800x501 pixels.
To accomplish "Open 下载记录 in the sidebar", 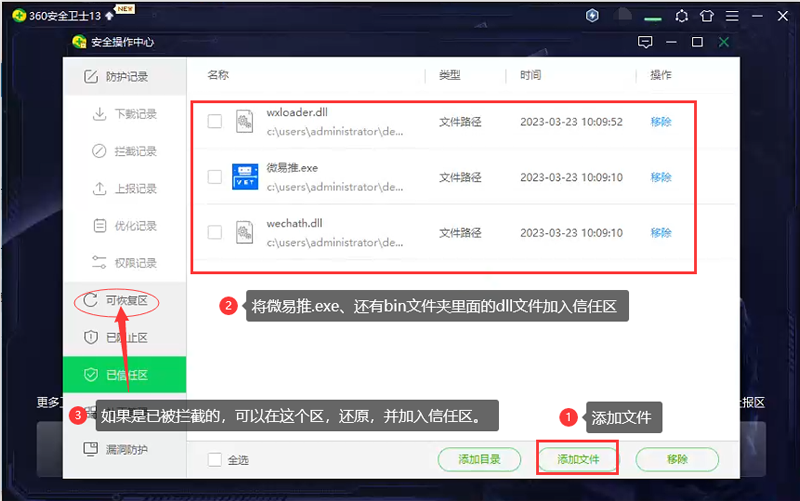I will coord(124,114).
